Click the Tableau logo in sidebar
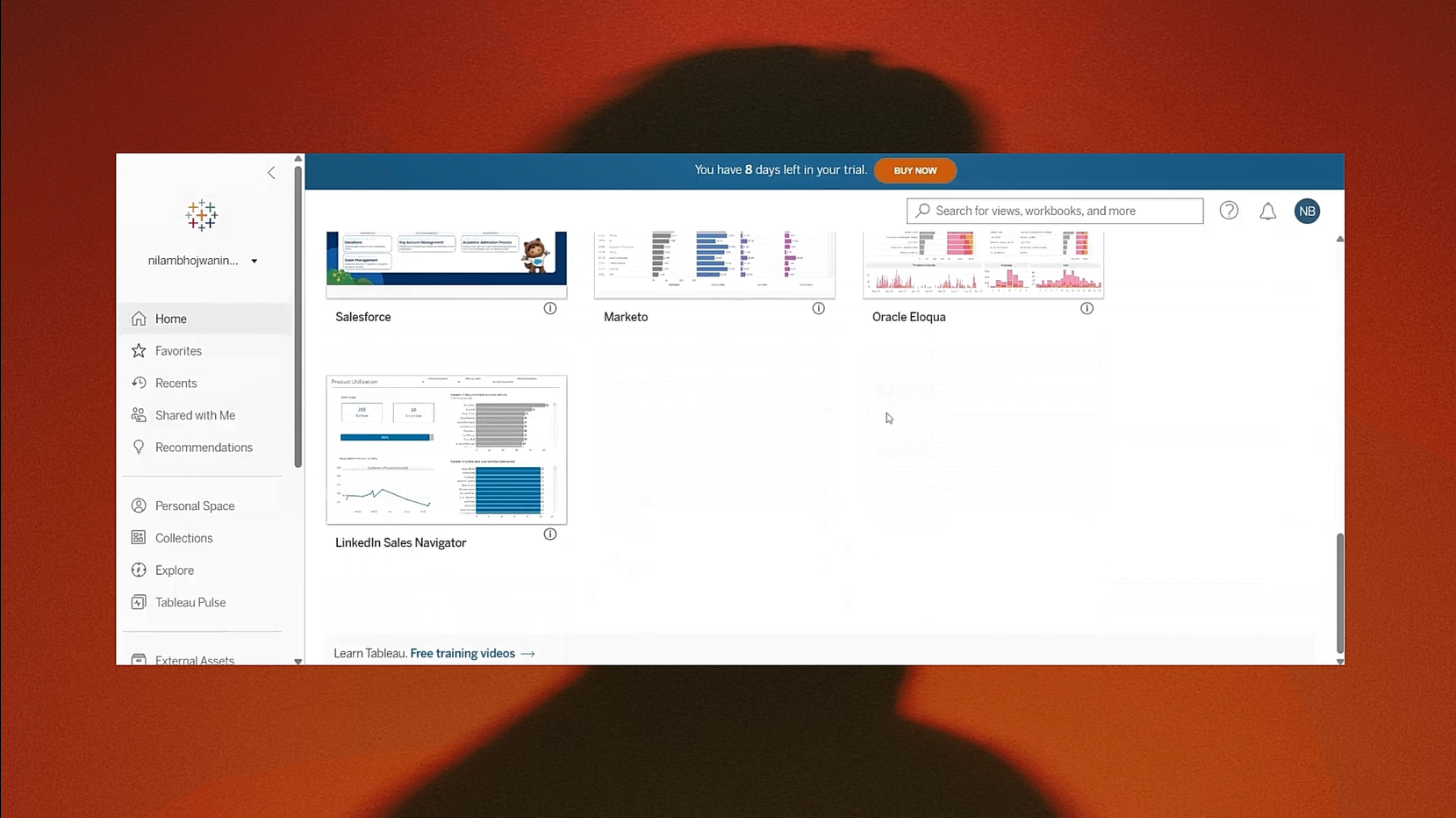 202,215
